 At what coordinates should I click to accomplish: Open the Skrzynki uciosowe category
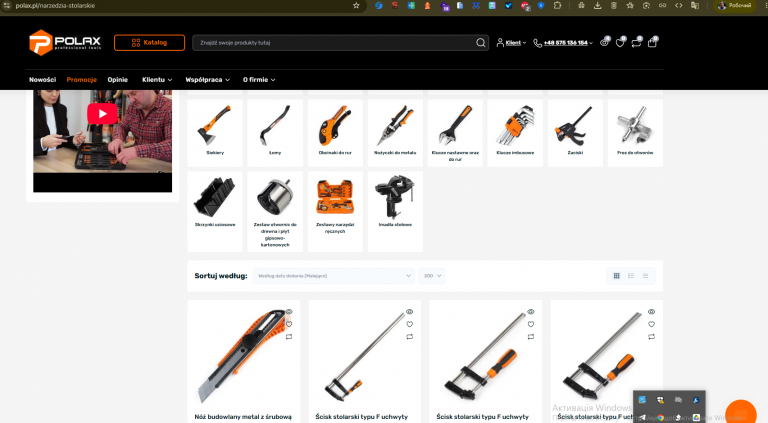click(x=215, y=211)
